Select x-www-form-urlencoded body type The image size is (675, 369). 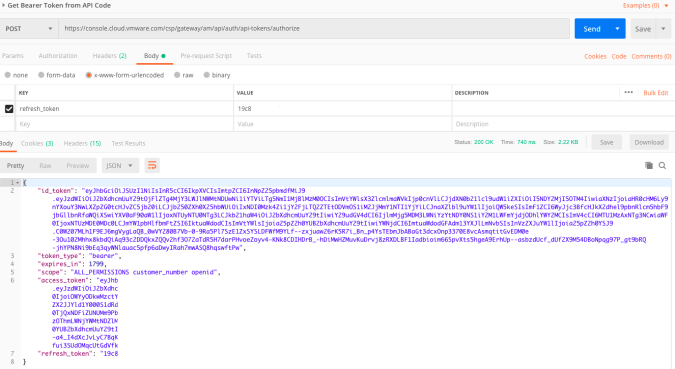(125, 75)
